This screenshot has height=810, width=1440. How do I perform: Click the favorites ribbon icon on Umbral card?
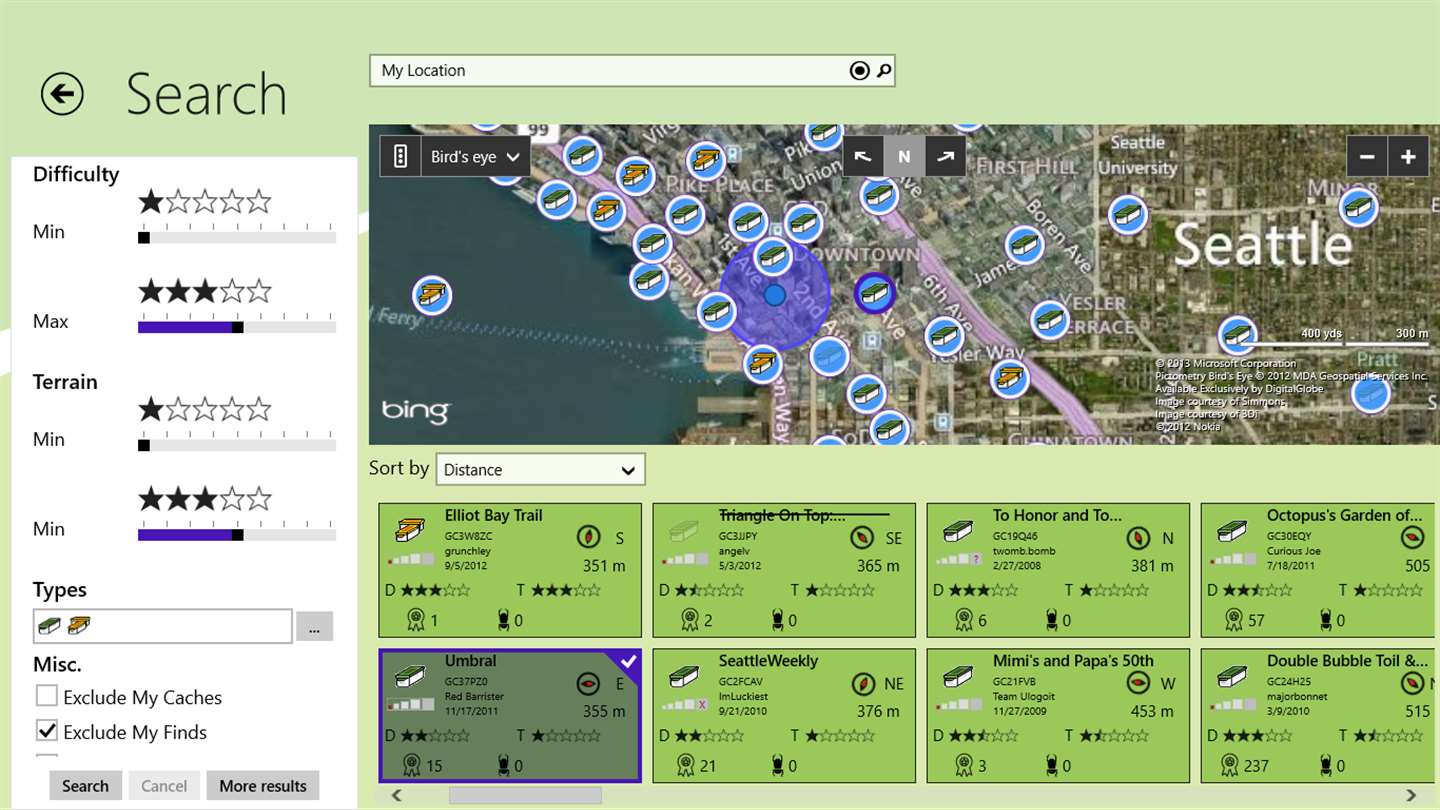(411, 766)
